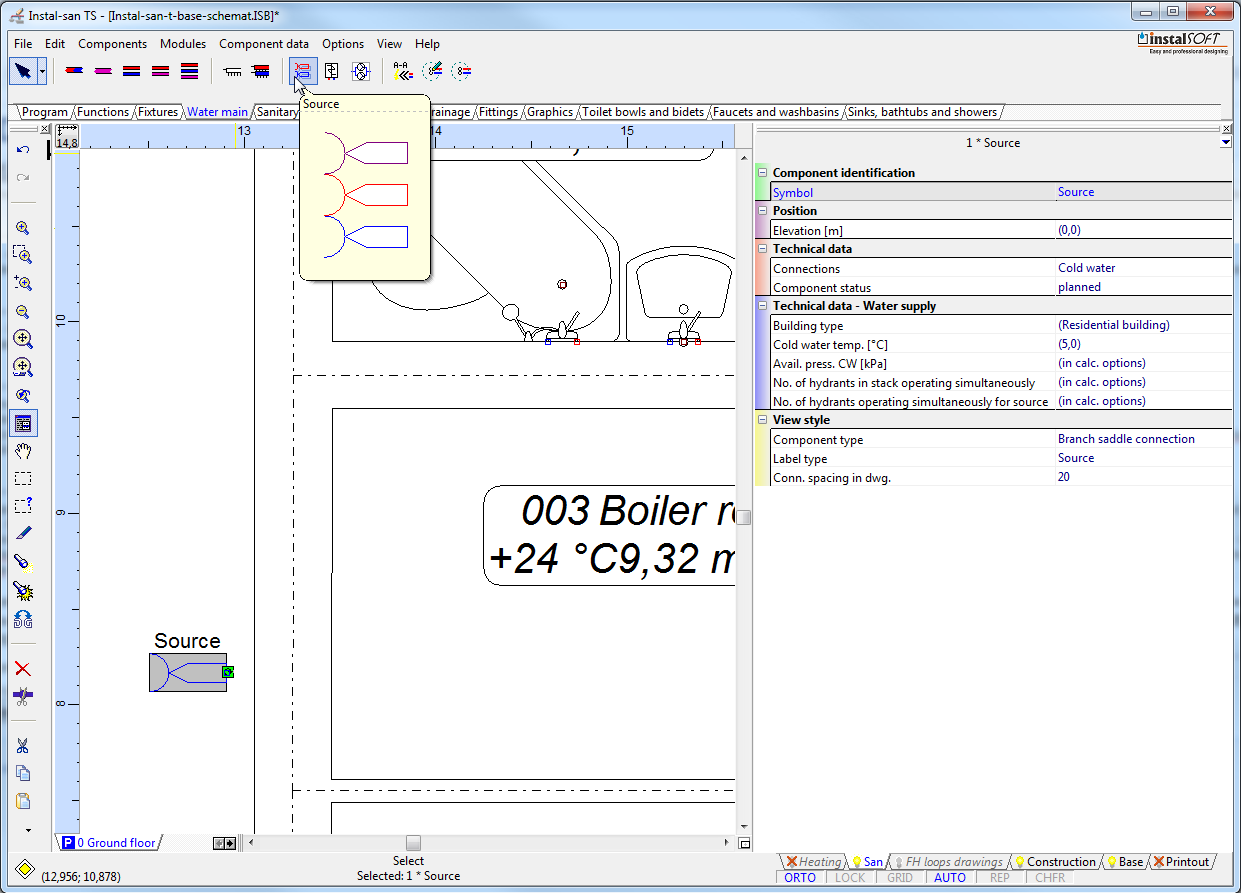The width and height of the screenshot is (1241, 893).
Task: Pick the red-blue single pipe tool
Action: click(73, 71)
